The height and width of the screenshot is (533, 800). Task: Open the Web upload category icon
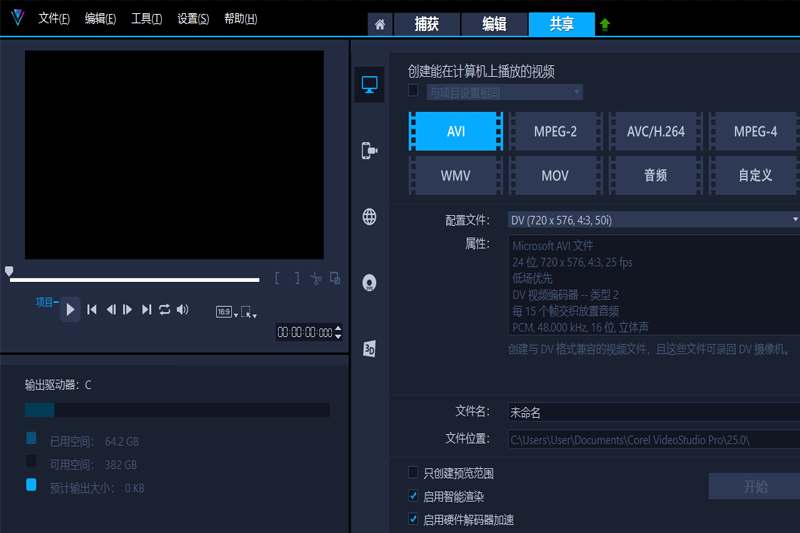tap(370, 217)
